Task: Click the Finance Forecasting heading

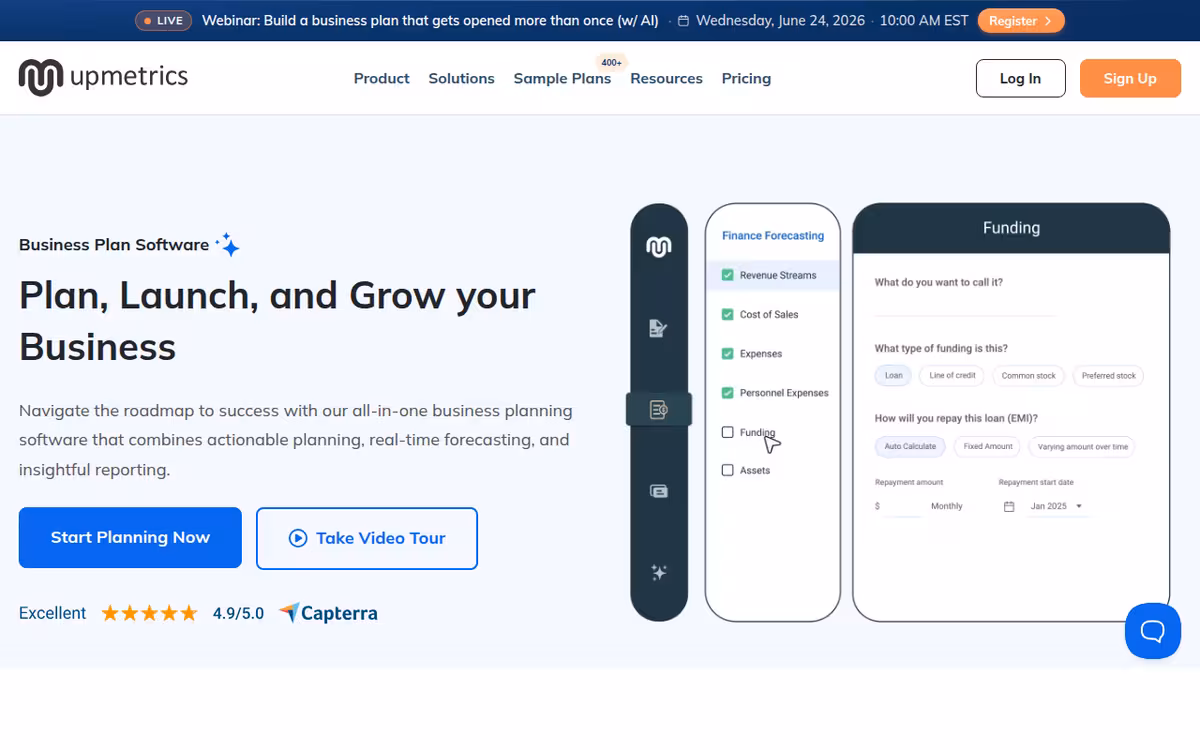Action: (773, 236)
